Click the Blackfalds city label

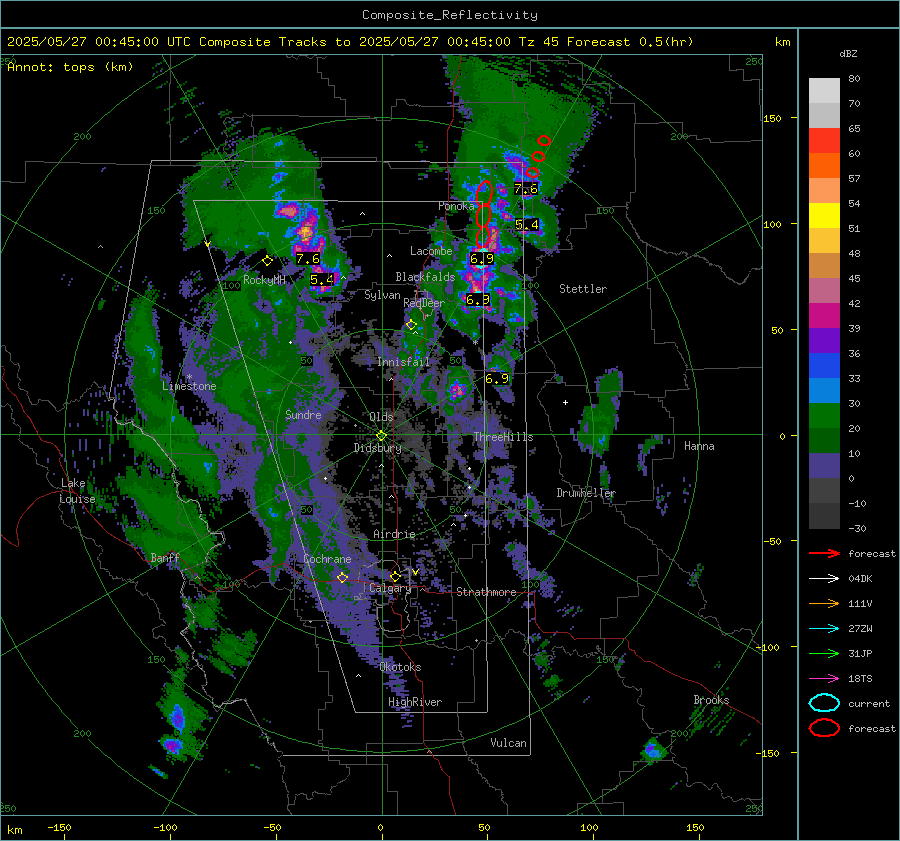coord(425,277)
